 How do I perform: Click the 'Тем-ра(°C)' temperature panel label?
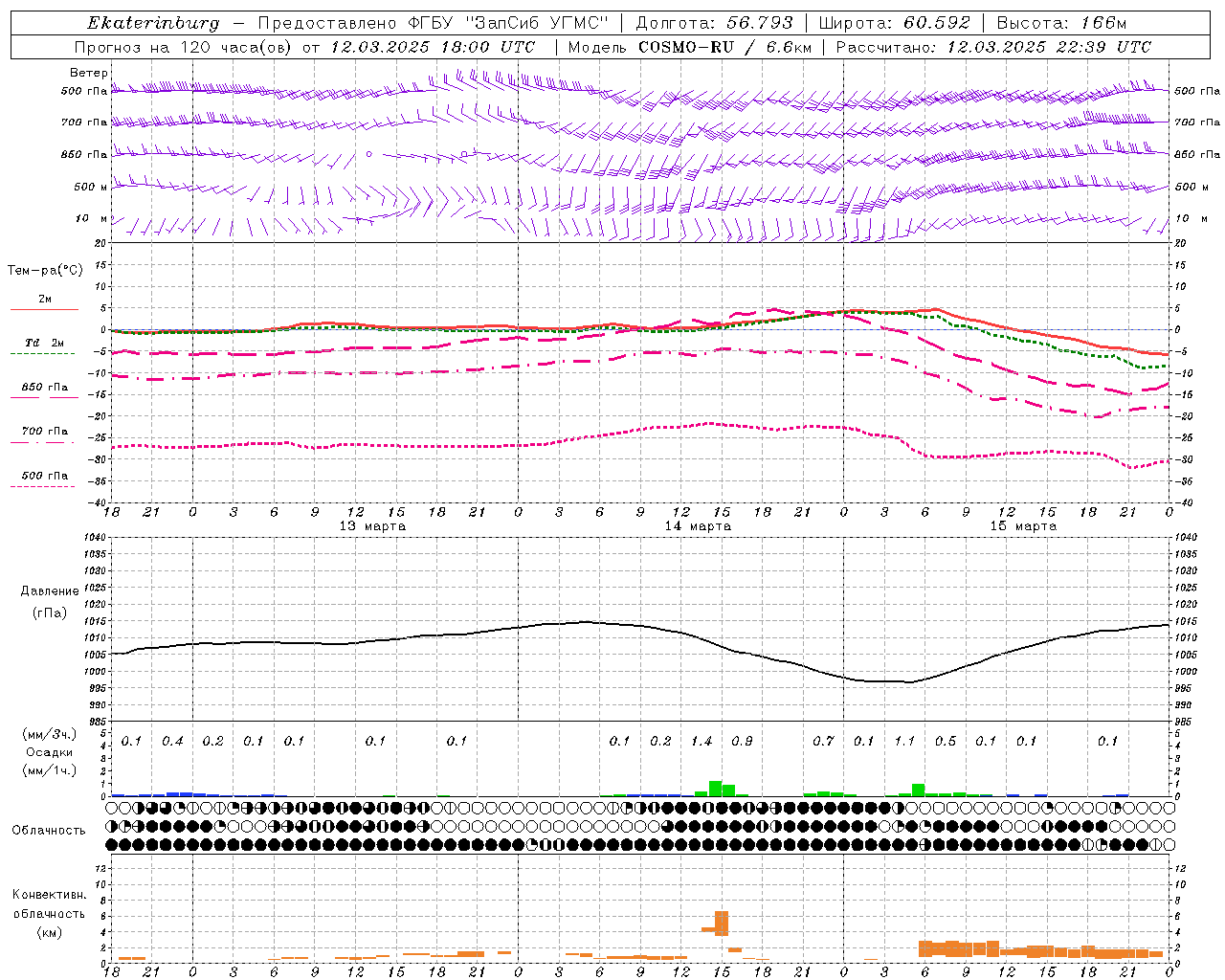[x=45, y=271]
